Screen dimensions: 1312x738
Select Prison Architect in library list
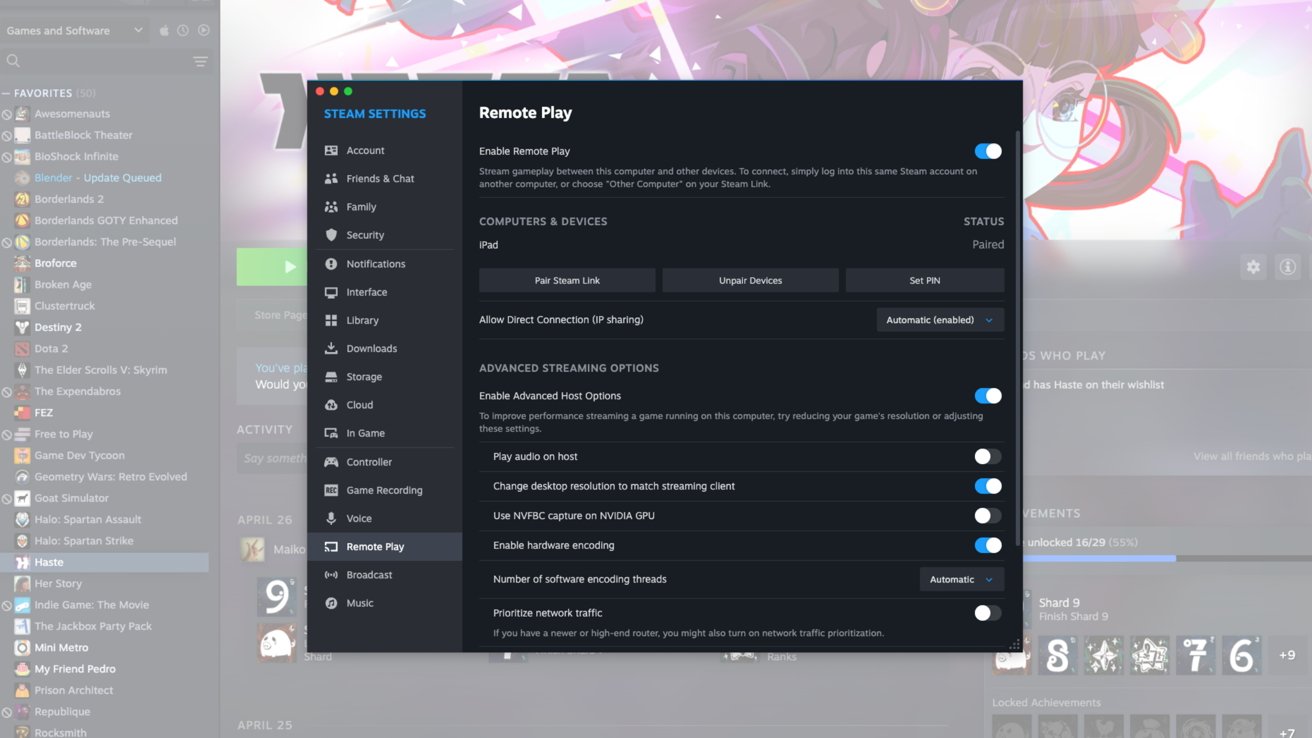74,690
